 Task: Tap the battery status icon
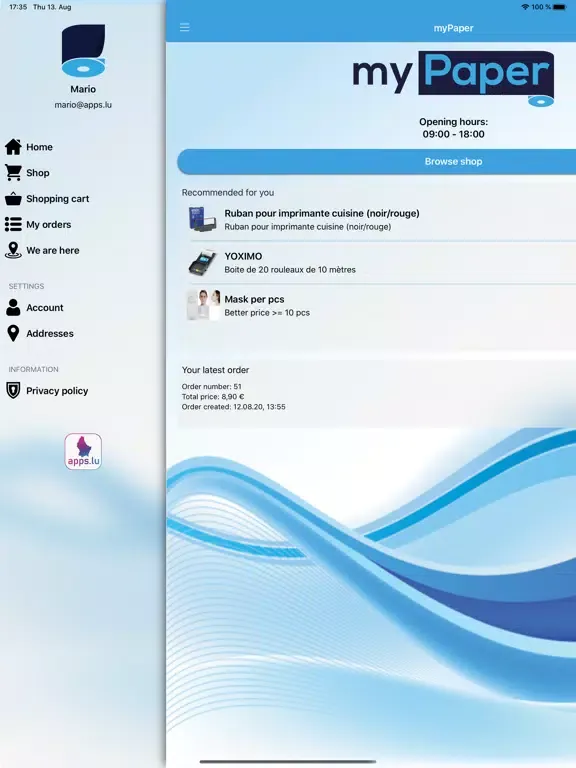click(x=560, y=7)
